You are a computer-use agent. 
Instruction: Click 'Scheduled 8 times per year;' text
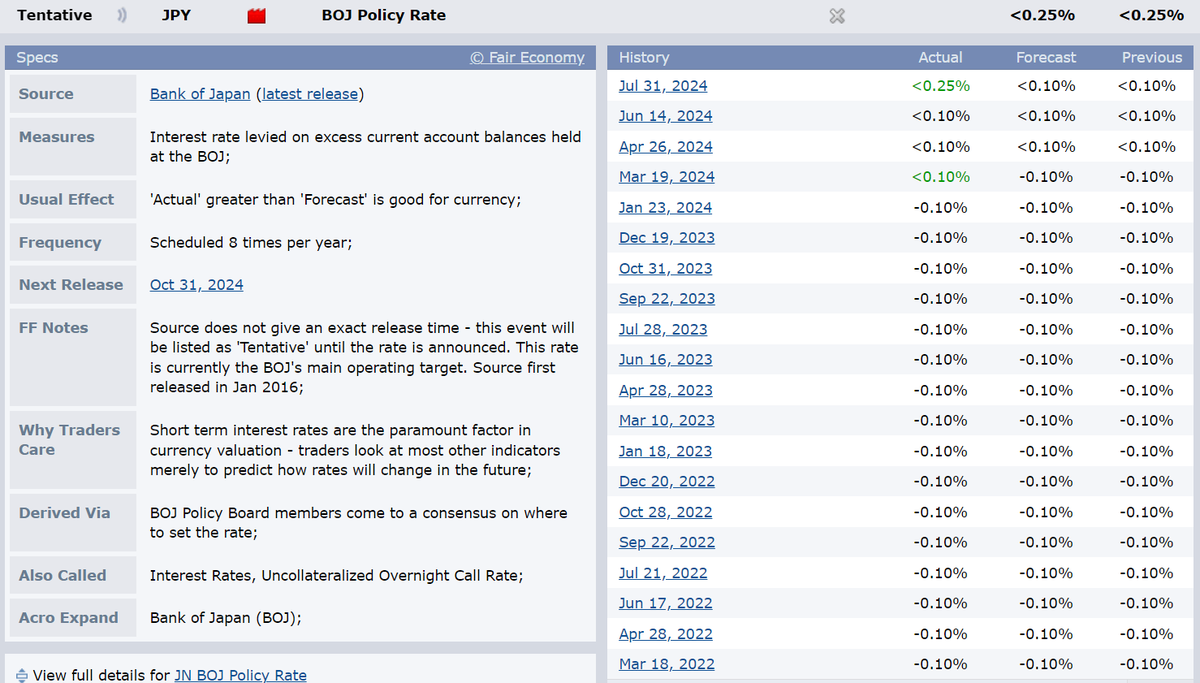[251, 242]
